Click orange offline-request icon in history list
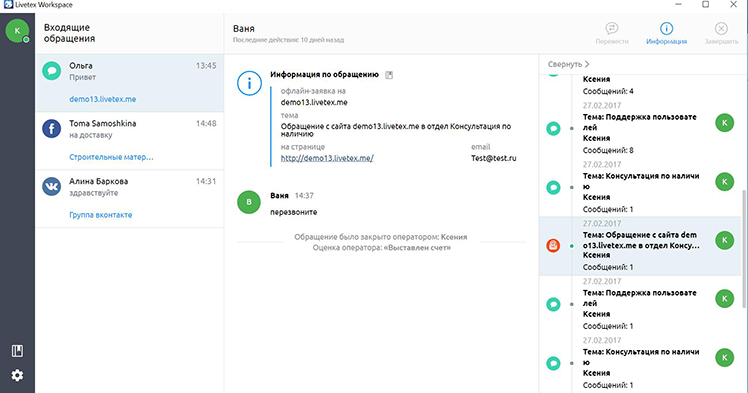 point(553,246)
